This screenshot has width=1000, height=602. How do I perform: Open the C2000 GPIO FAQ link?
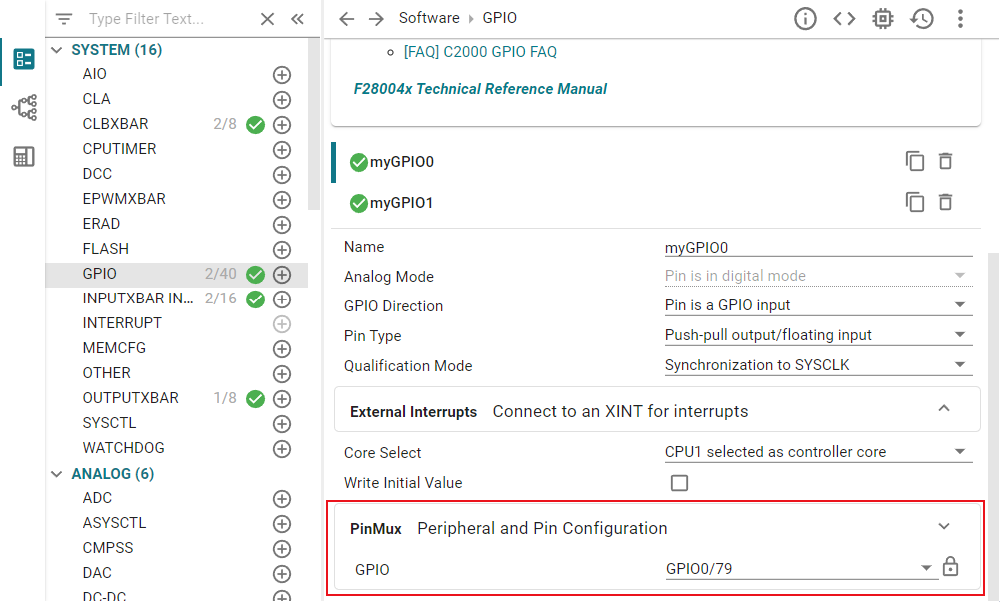tap(480, 52)
